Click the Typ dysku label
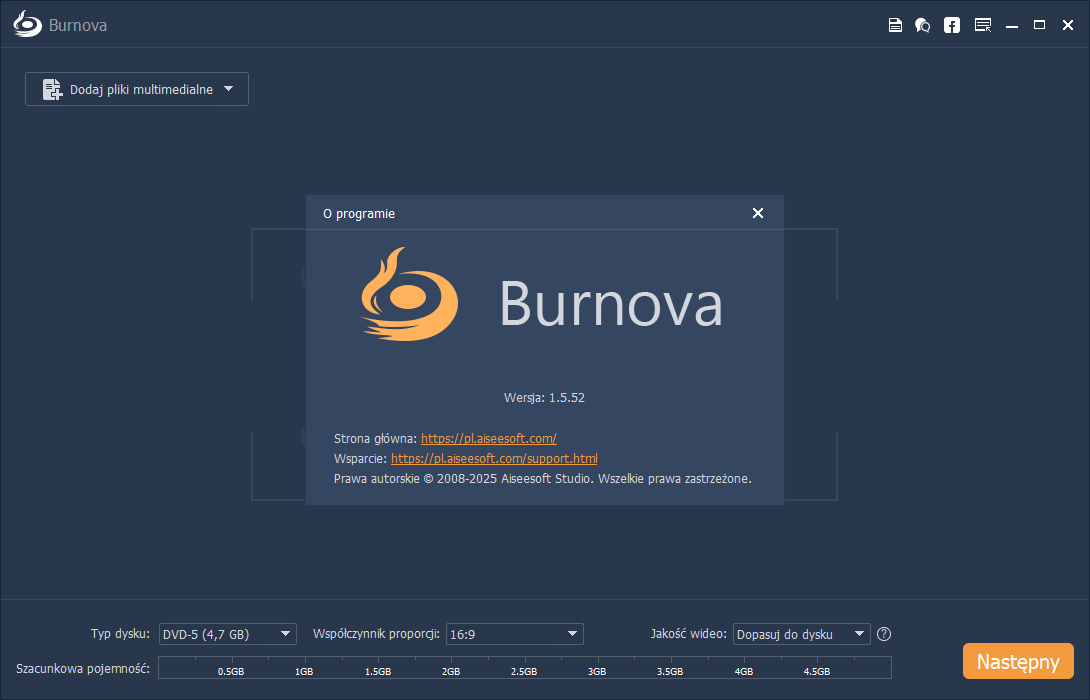1090x700 pixels. (120, 634)
